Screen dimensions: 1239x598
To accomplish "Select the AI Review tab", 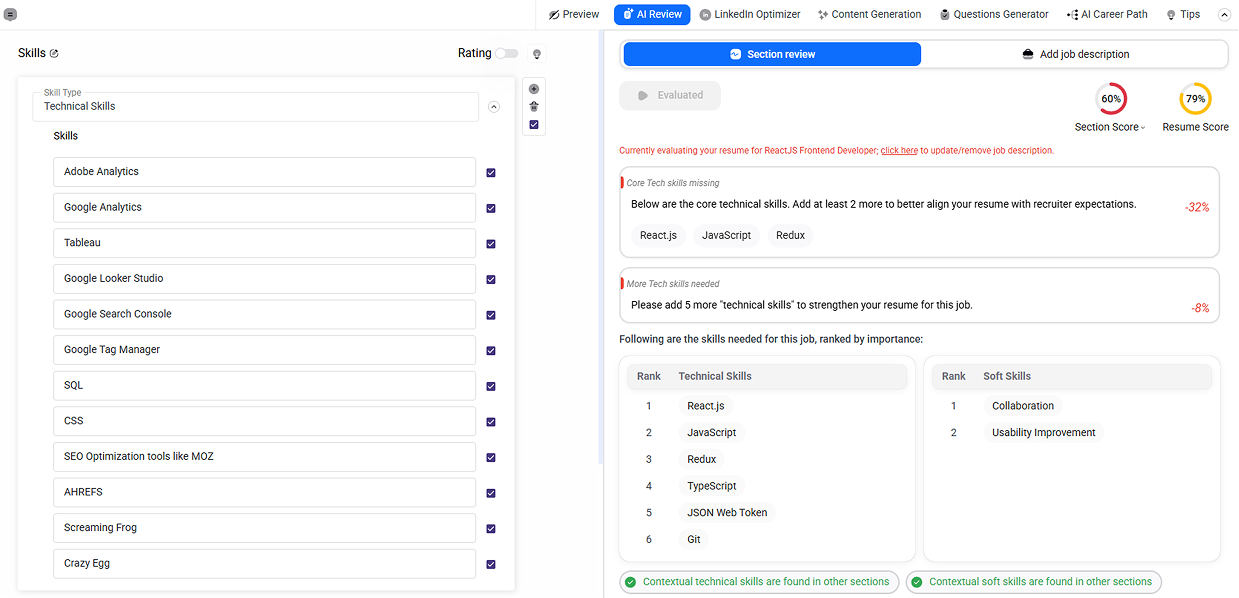I will pyautogui.click(x=652, y=14).
